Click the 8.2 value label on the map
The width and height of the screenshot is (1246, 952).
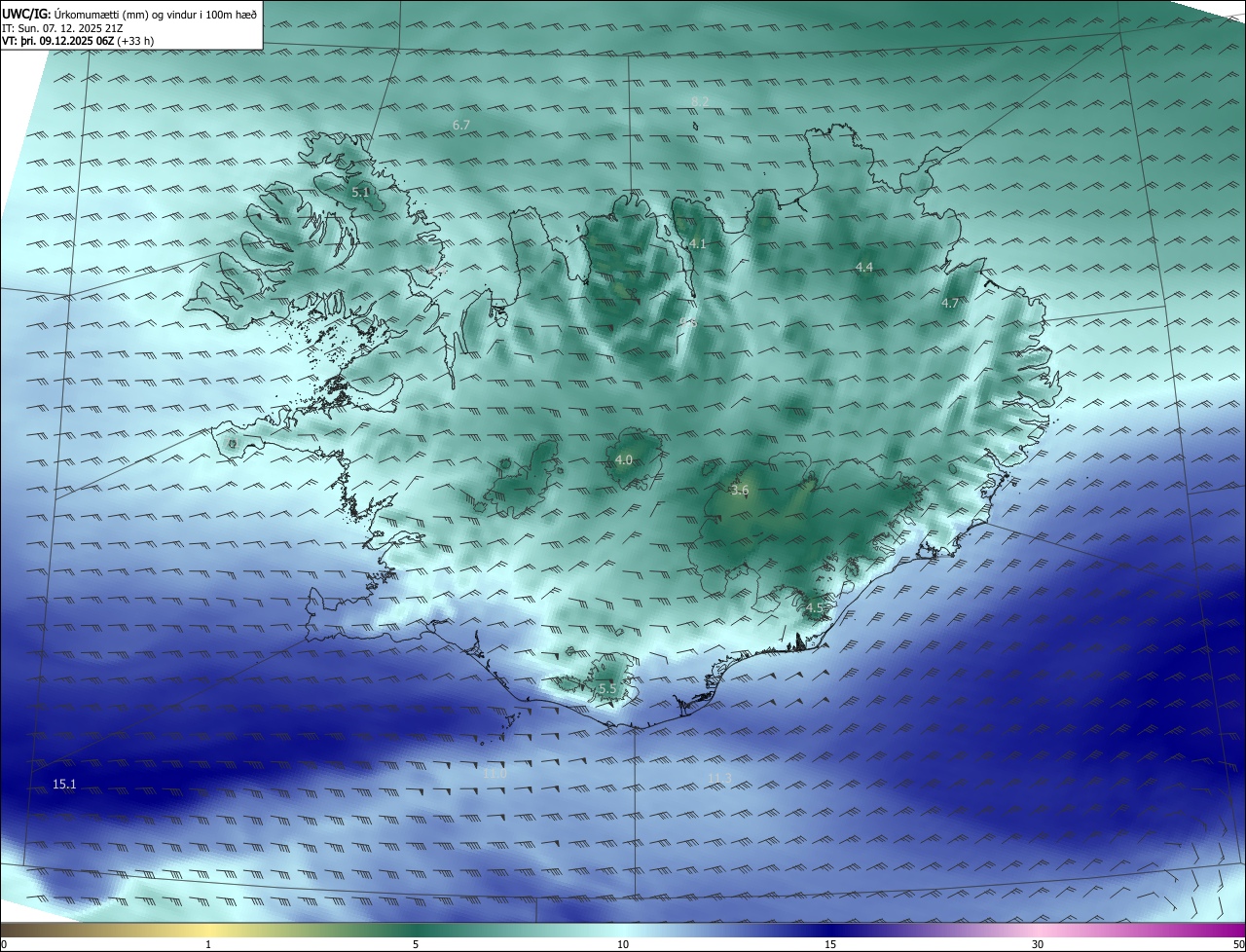pos(700,101)
